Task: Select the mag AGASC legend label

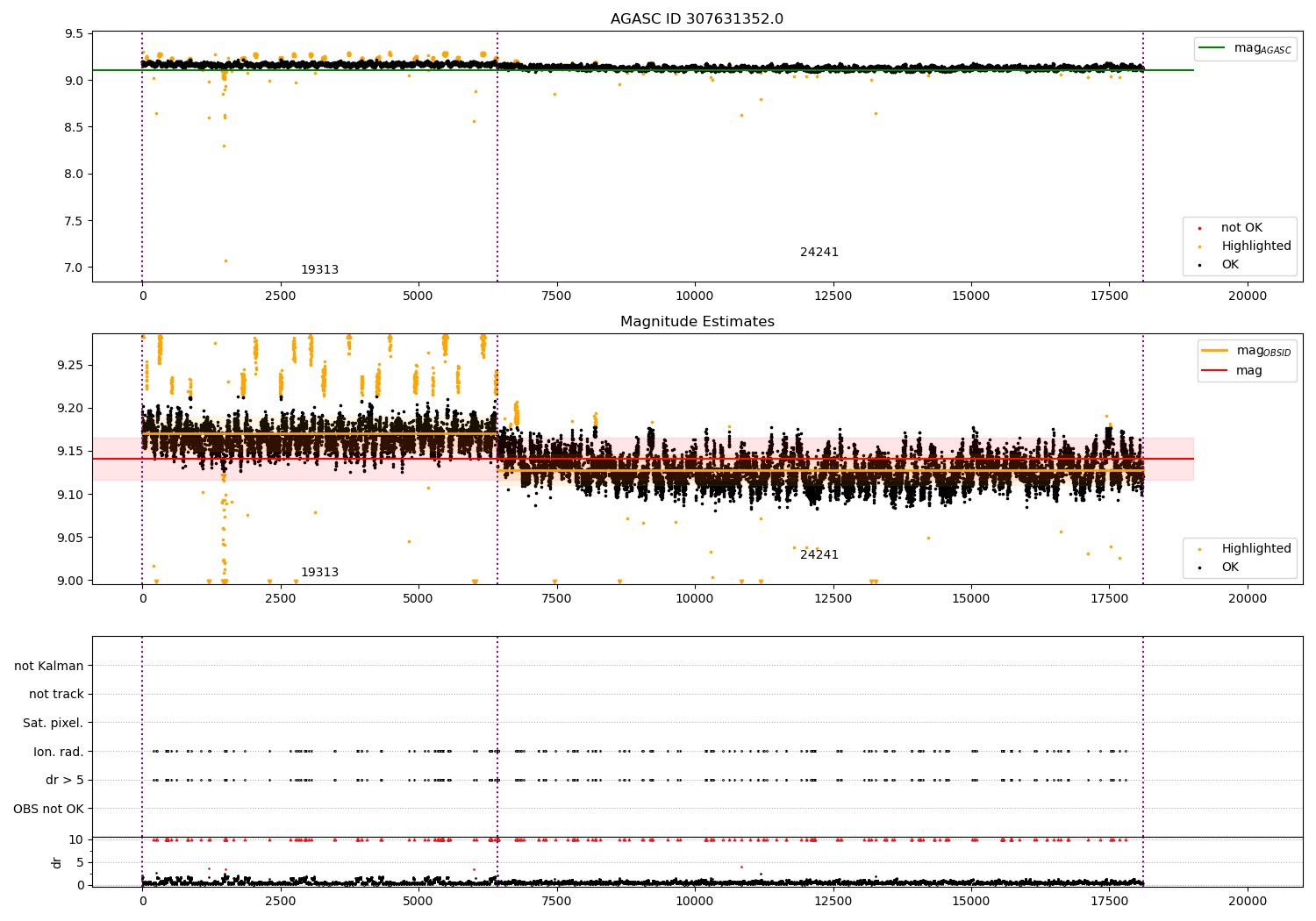Action: [1262, 48]
